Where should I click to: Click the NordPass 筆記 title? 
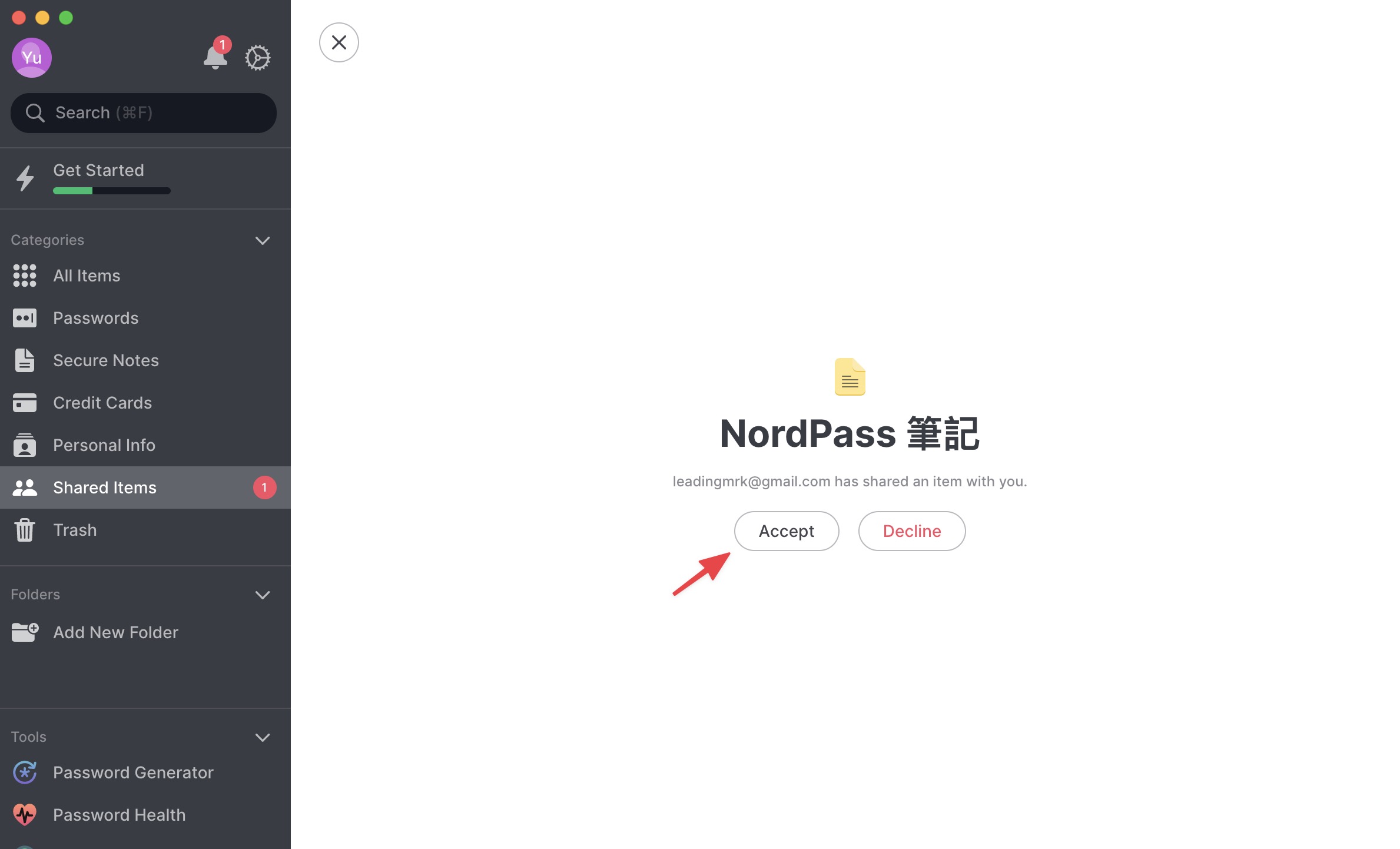pyautogui.click(x=850, y=434)
